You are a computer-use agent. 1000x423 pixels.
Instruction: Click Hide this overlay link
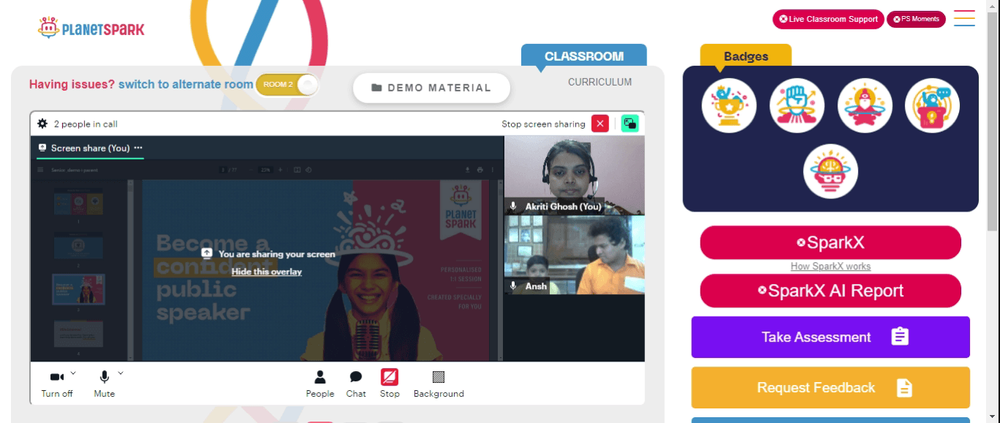(267, 271)
